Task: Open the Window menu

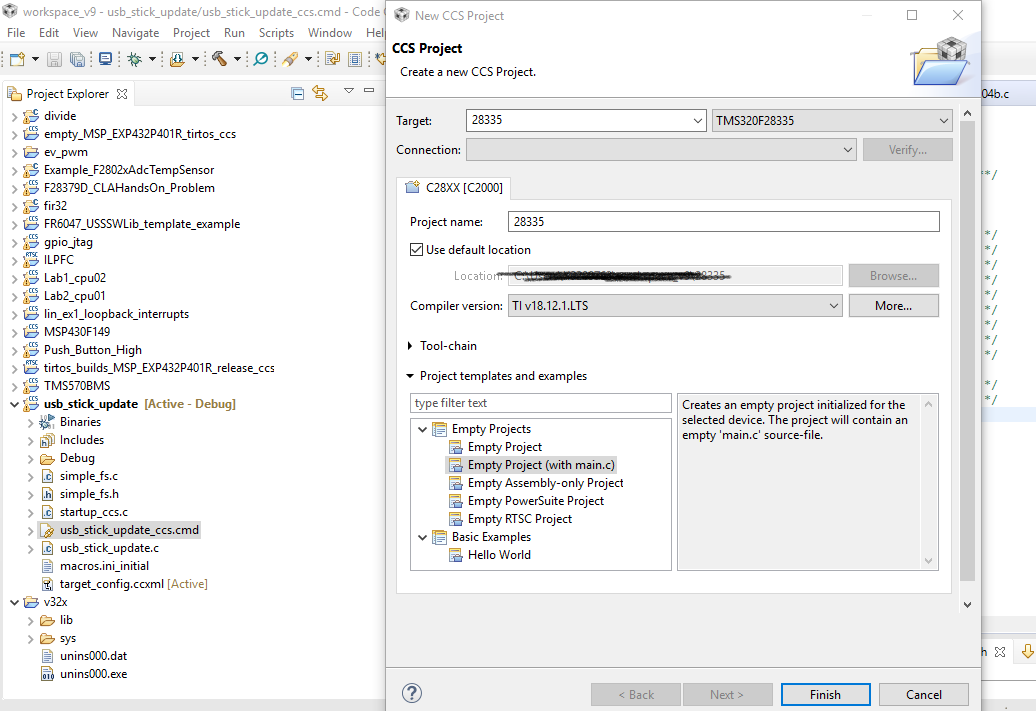Action: (330, 32)
